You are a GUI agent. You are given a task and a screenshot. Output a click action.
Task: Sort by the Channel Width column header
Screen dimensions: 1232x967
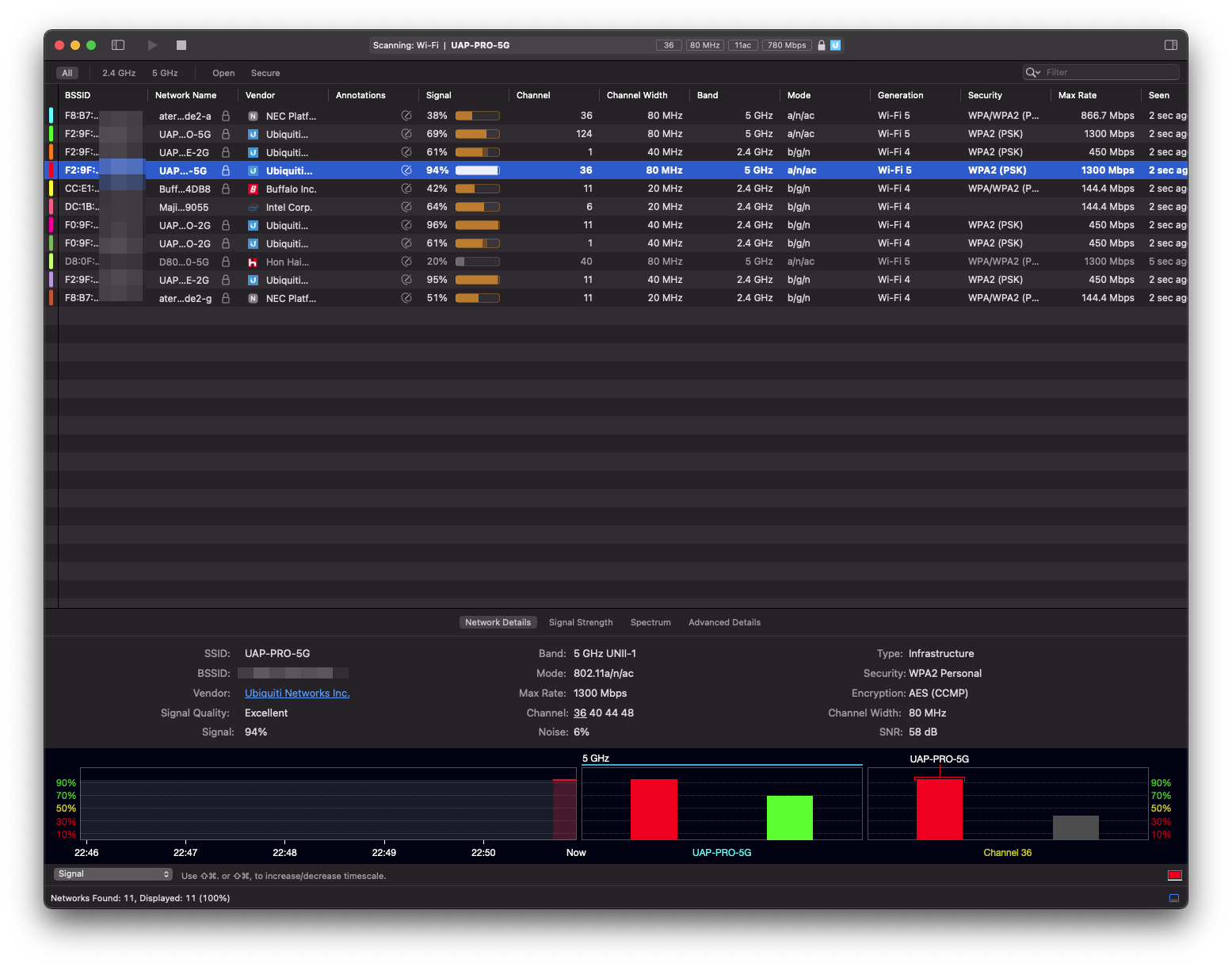pos(643,95)
